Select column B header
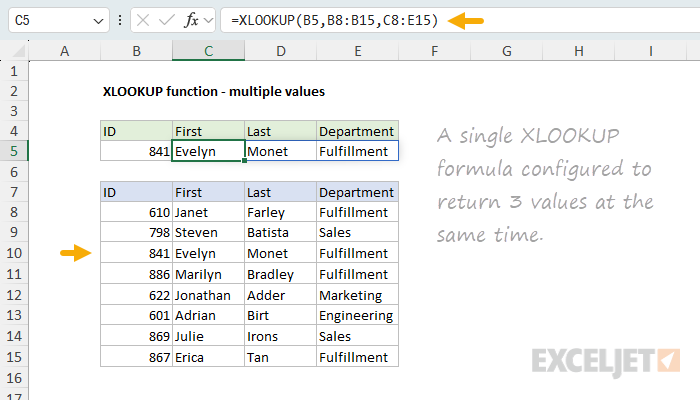This screenshot has width=700, height=400. (x=137, y=51)
